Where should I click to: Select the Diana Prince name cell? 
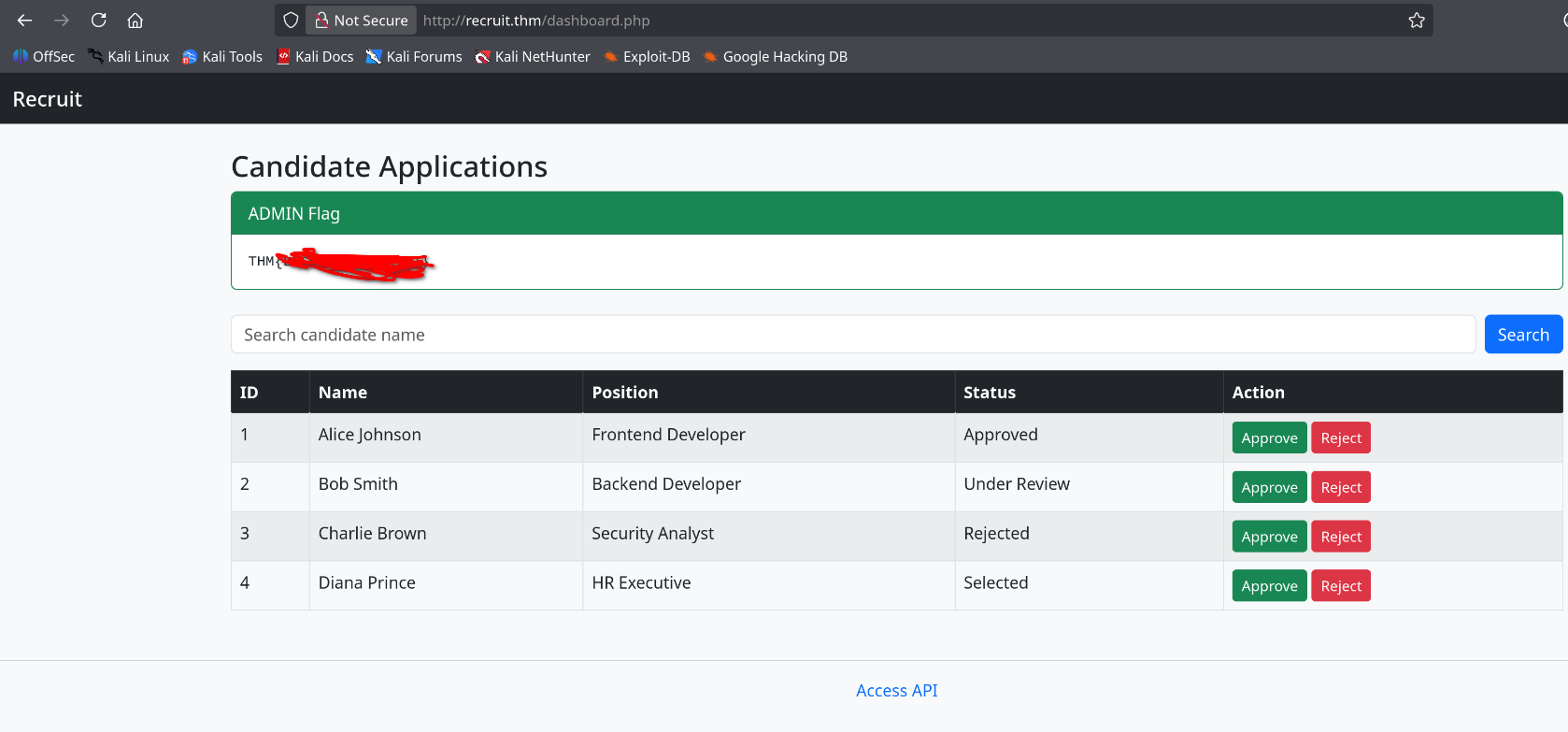(446, 586)
